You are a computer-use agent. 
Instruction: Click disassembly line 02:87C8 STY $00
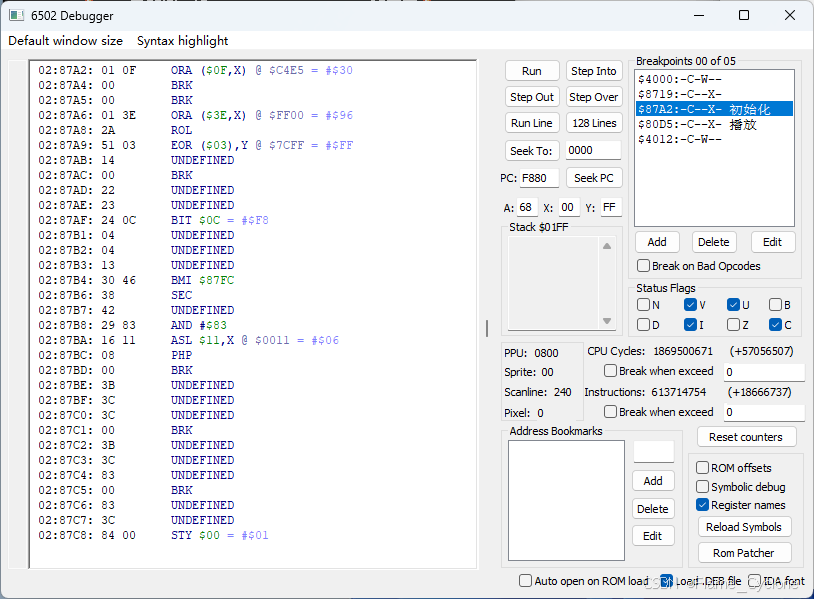tap(154, 535)
